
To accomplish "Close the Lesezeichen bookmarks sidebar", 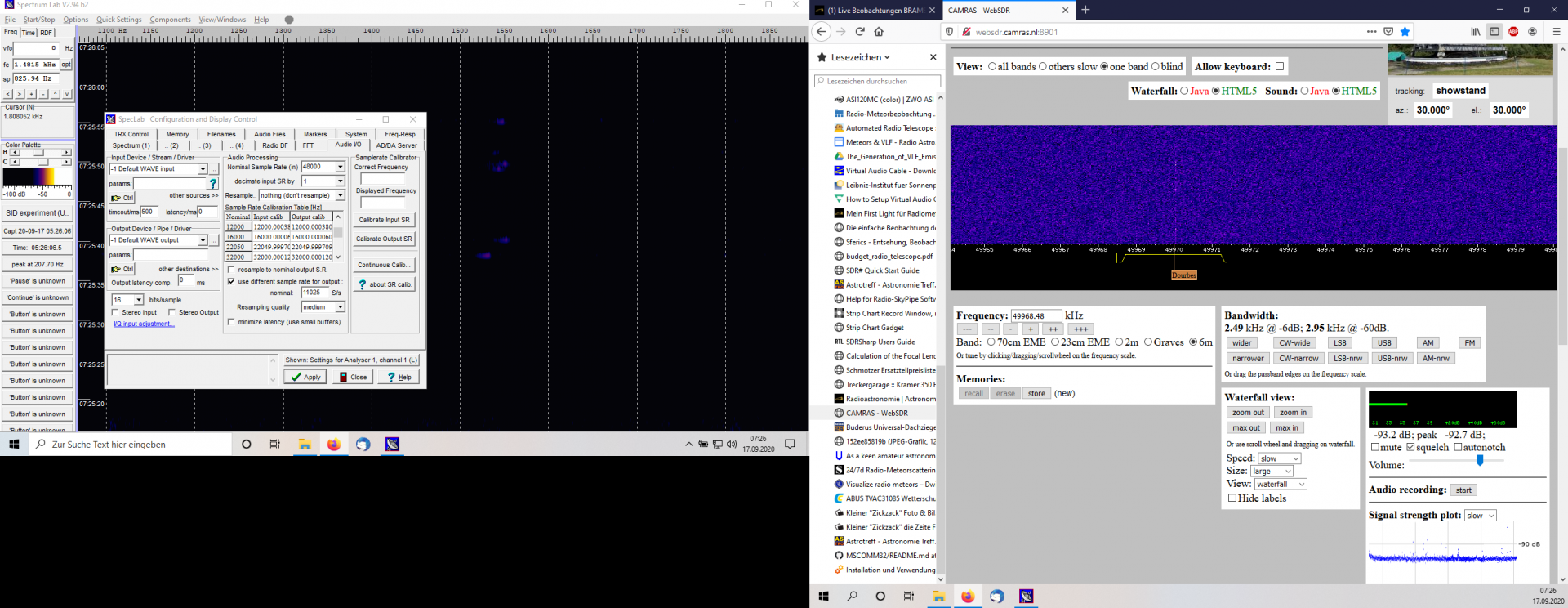I will (933, 57).
